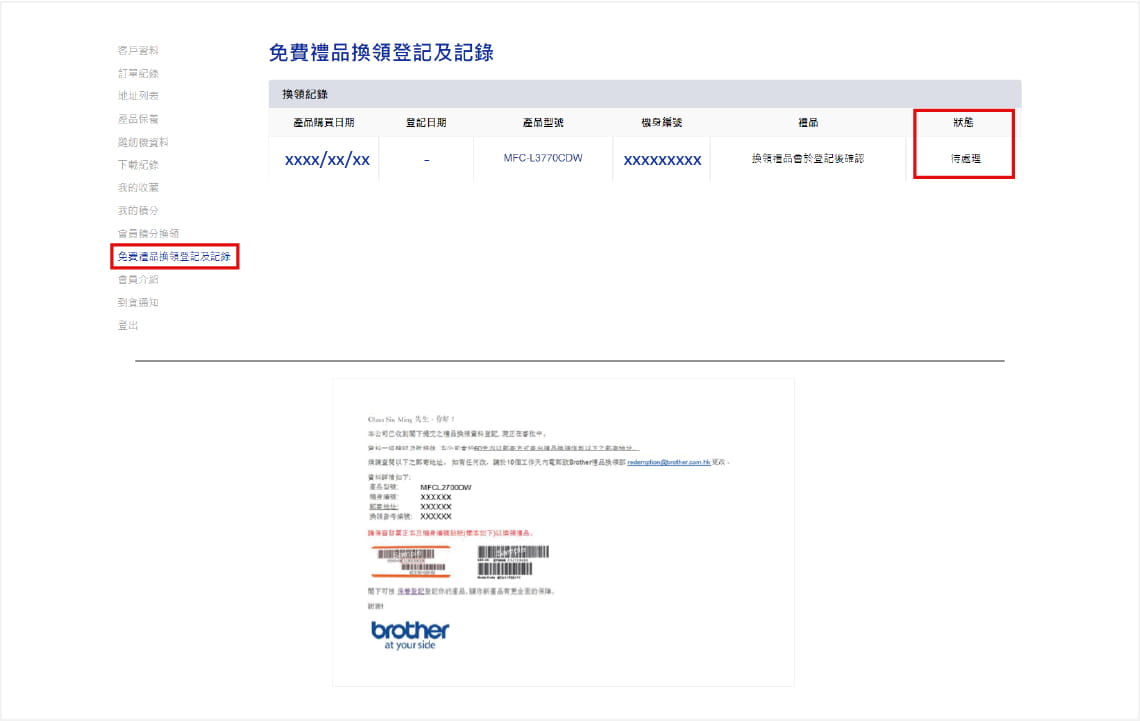This screenshot has height=721, width=1140.
Task: Check 我的積分 in the sidebar
Action: [138, 211]
